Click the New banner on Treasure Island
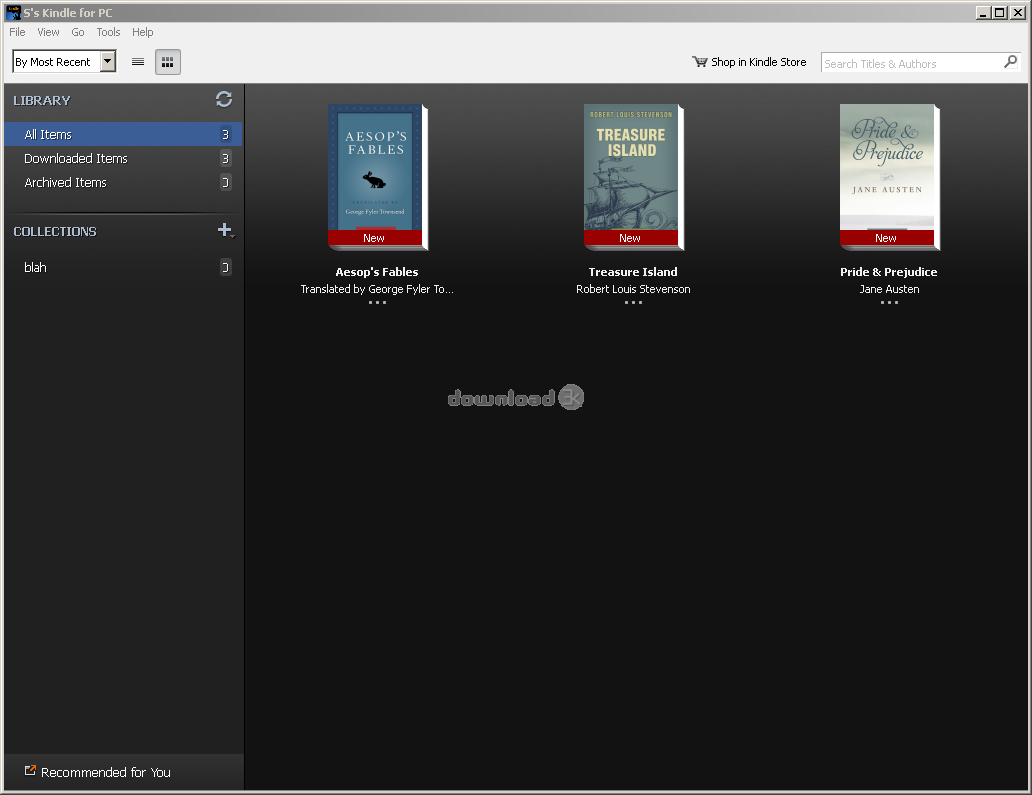Viewport: 1032px width, 795px height. [x=631, y=238]
